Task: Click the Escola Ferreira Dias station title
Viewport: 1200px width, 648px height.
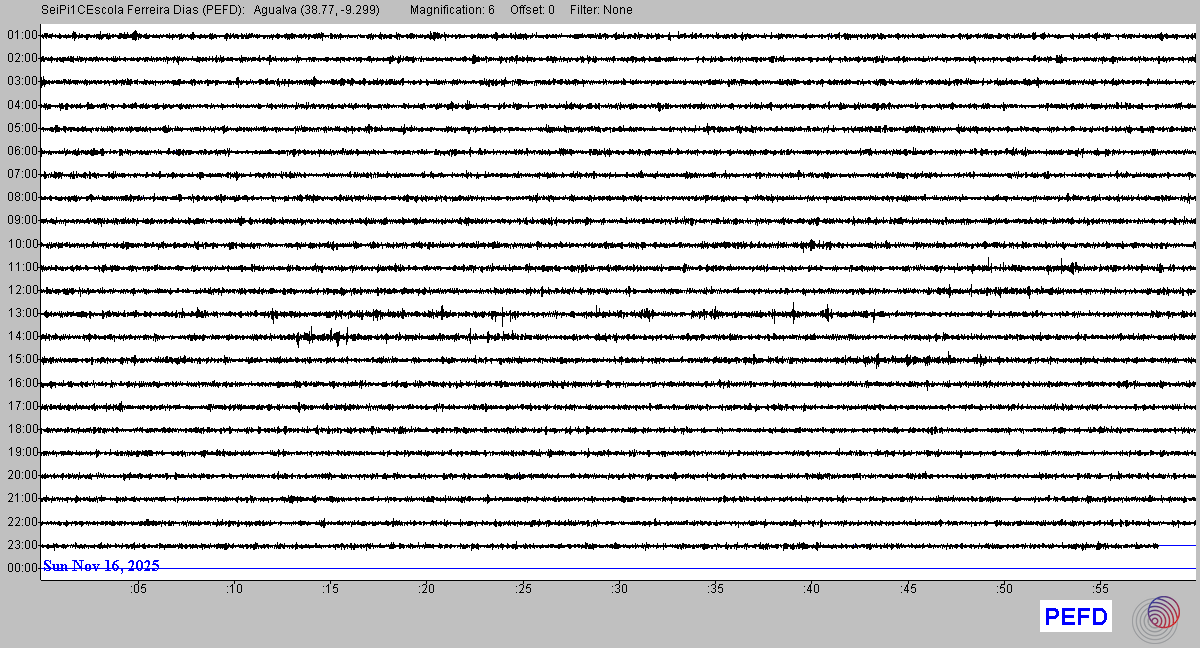Action: click(x=143, y=10)
